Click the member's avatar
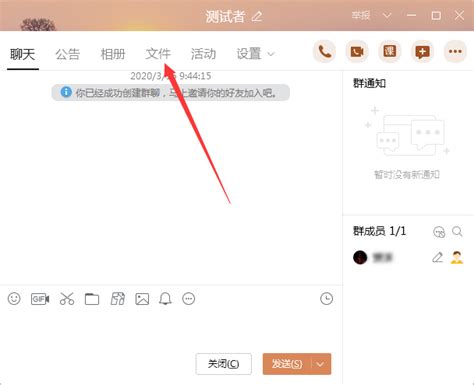This screenshot has width=474, height=385. pyautogui.click(x=360, y=257)
